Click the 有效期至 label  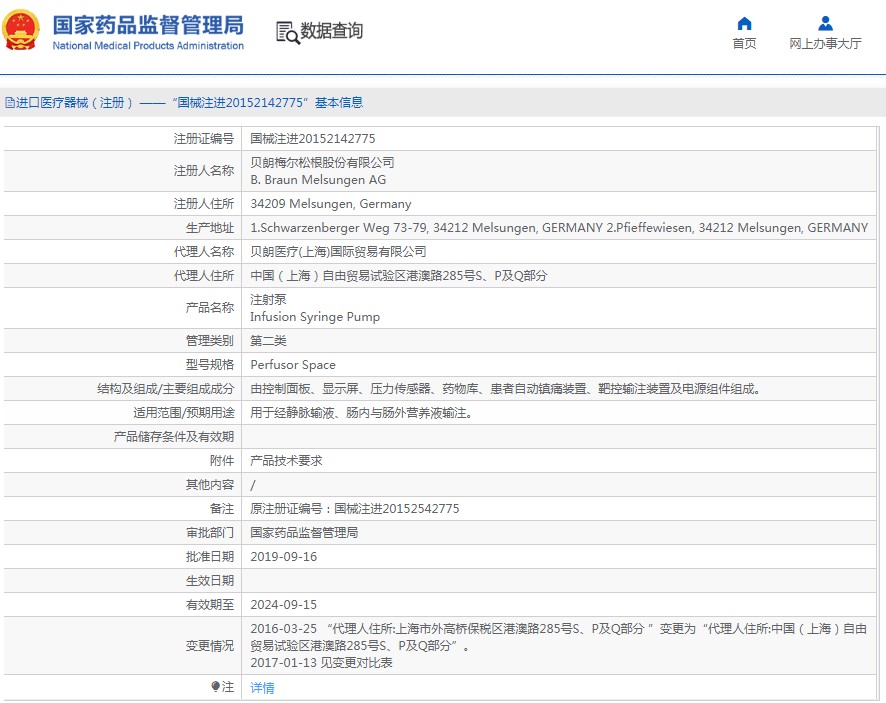(x=210, y=605)
